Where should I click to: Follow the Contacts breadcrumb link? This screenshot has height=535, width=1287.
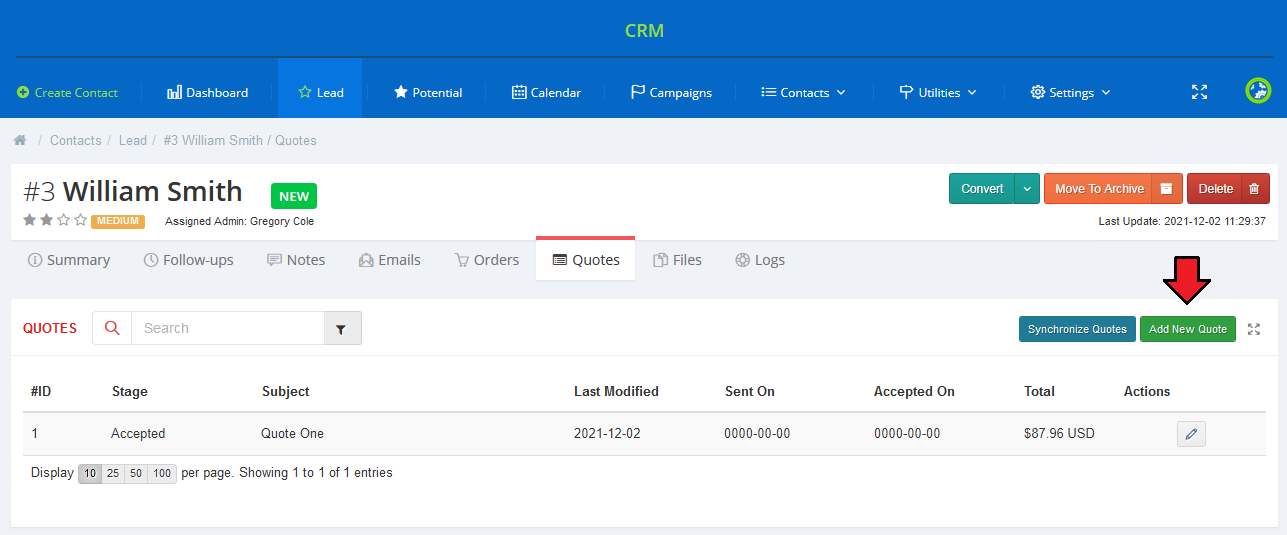(76, 141)
